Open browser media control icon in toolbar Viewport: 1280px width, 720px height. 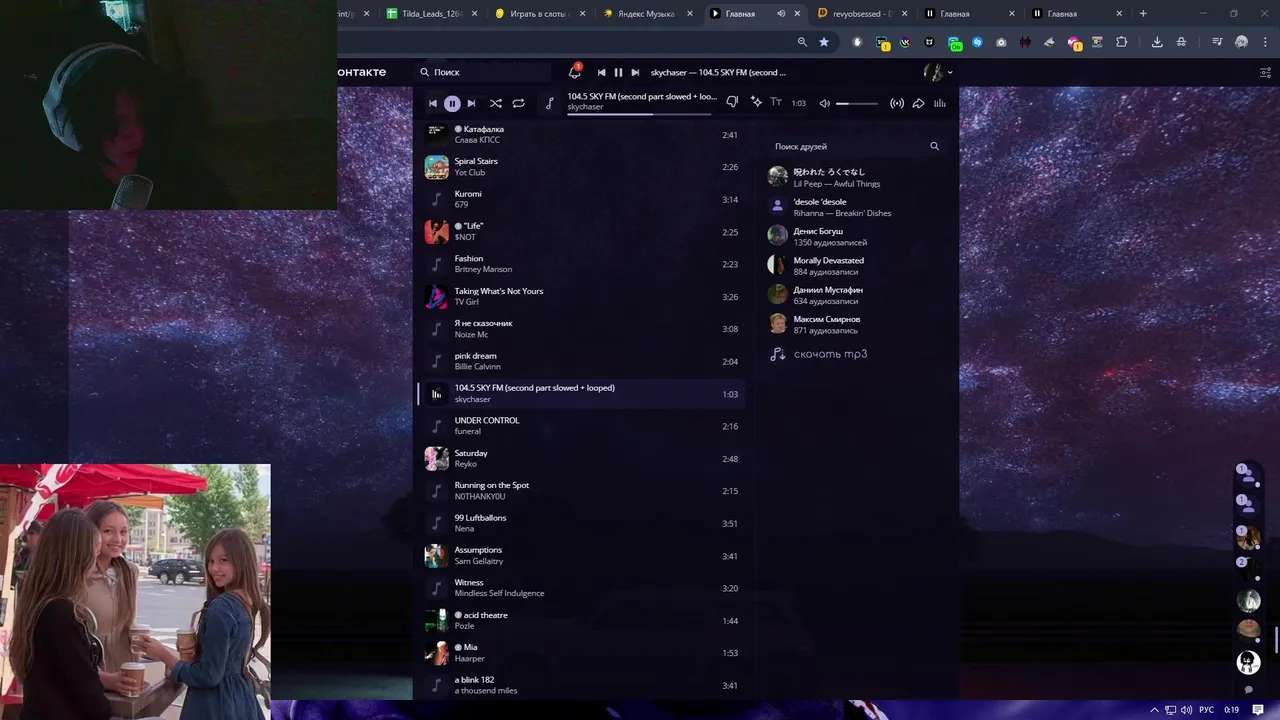[1217, 42]
